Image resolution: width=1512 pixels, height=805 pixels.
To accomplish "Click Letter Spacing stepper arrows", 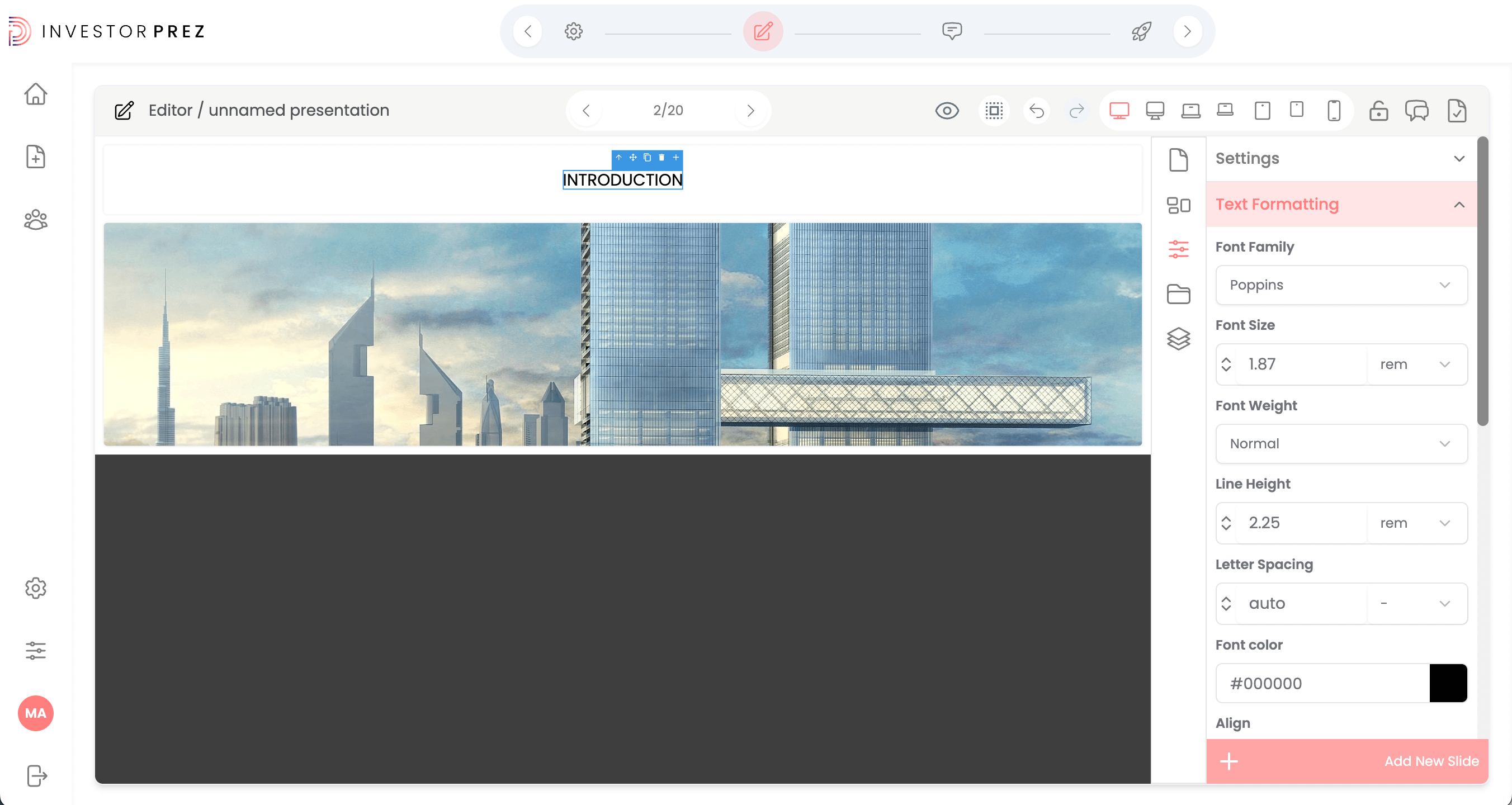I will click(1226, 603).
